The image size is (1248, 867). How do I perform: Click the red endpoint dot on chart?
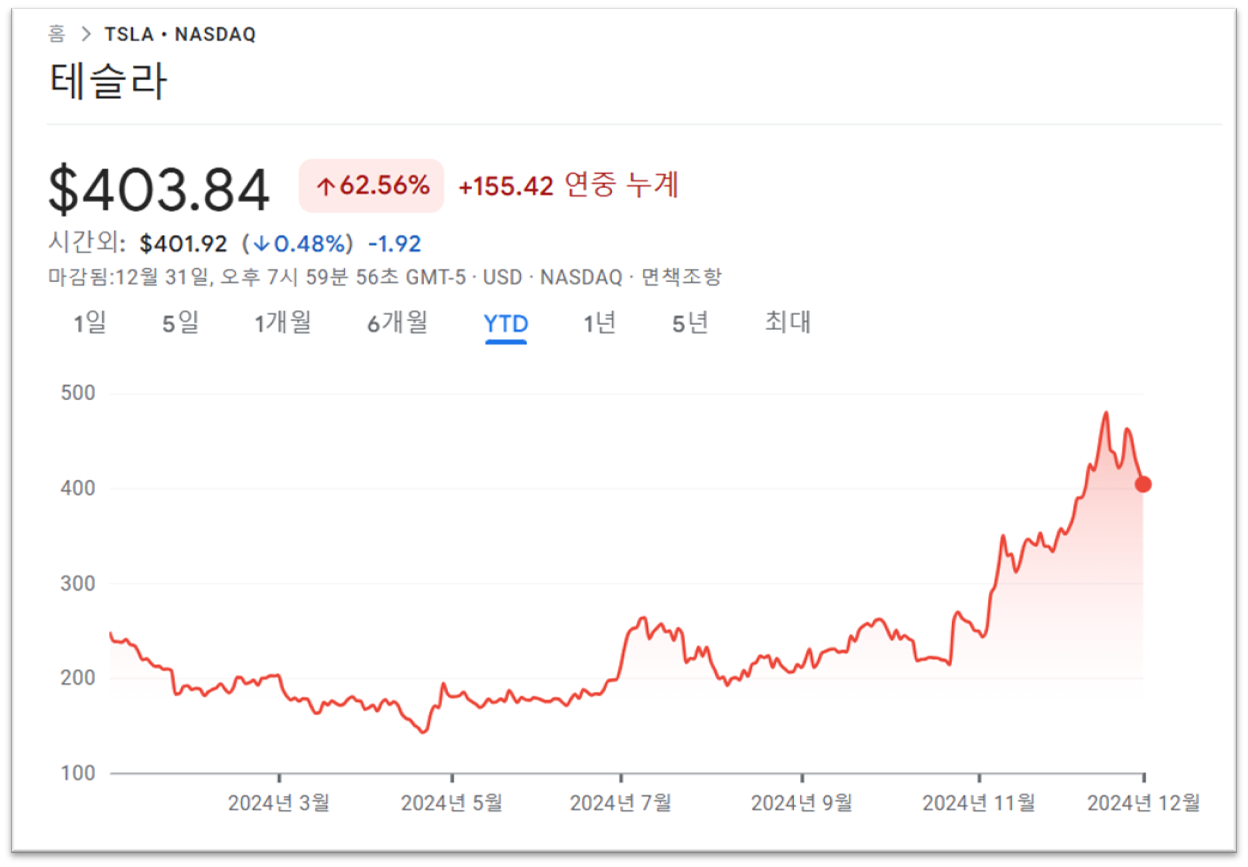(1143, 484)
